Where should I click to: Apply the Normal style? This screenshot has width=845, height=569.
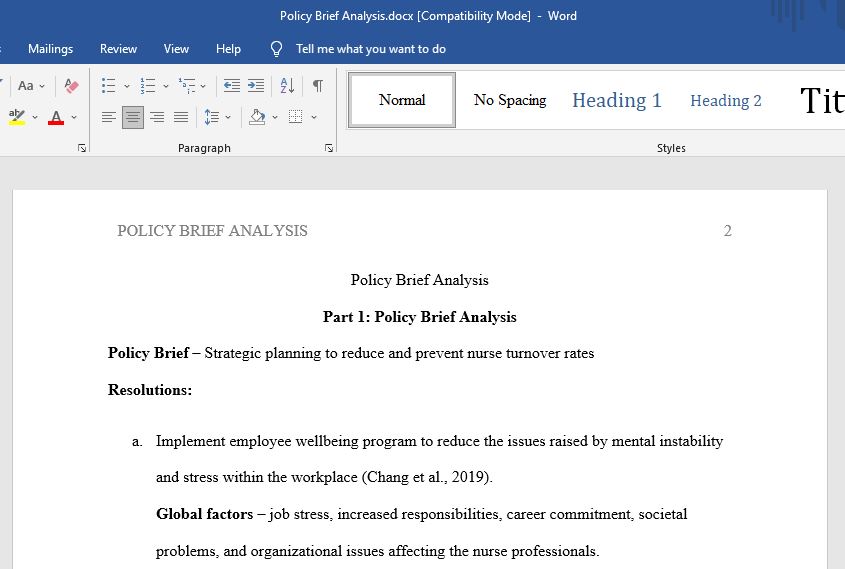[x=402, y=100]
